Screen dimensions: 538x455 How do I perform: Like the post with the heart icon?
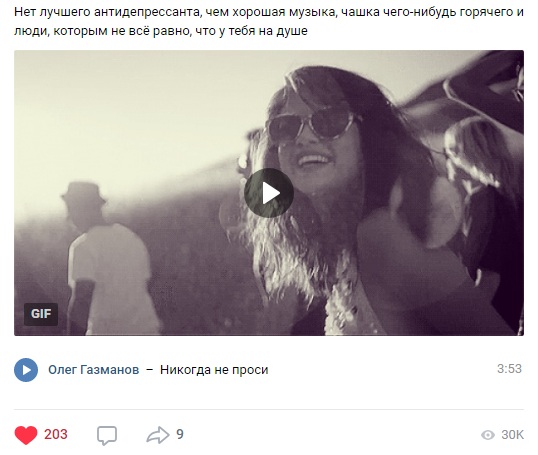(26, 435)
